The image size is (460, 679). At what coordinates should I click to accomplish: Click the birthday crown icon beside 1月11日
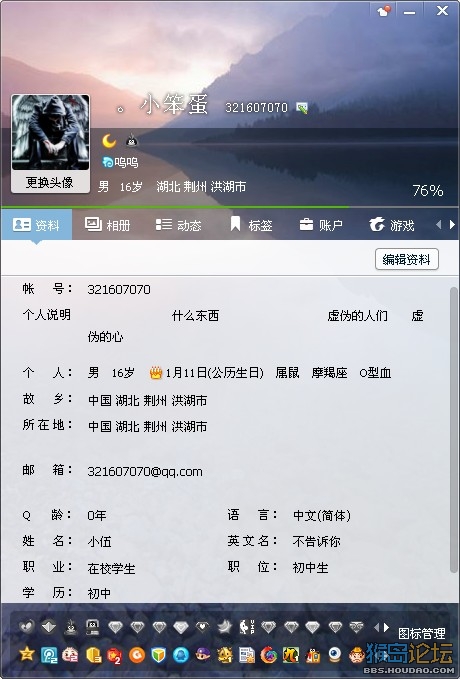click(155, 372)
